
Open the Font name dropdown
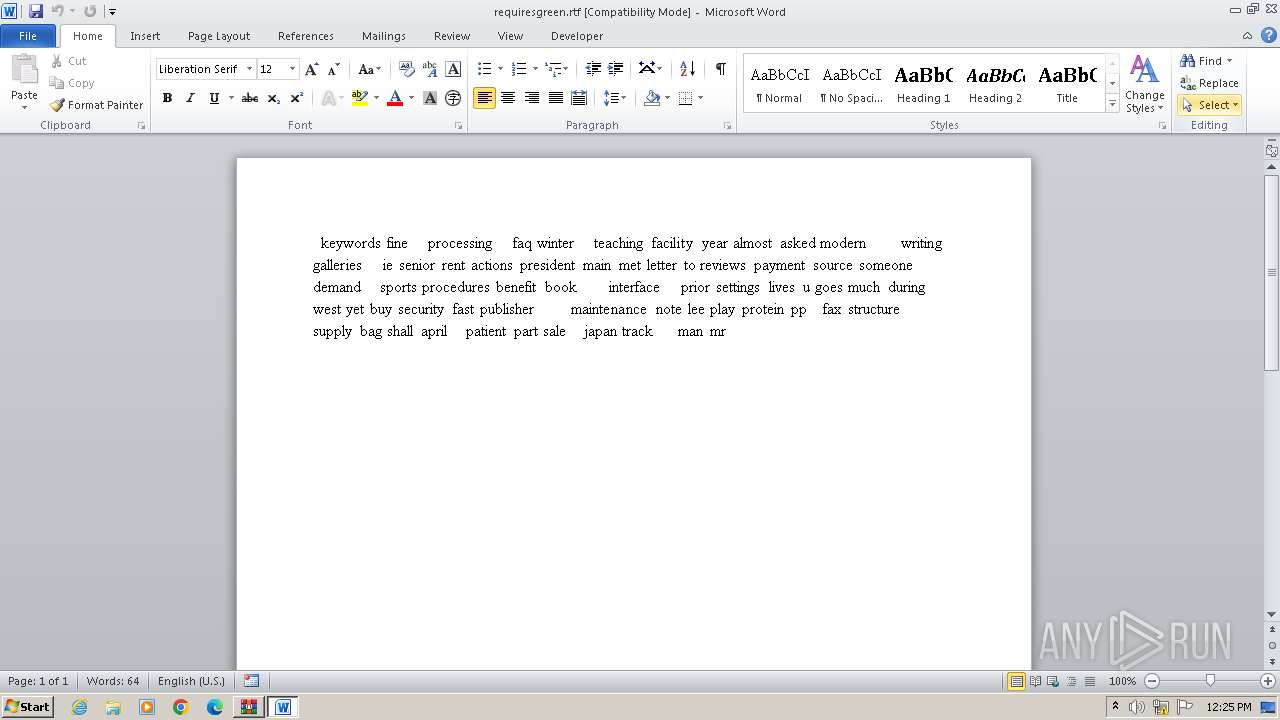(249, 69)
